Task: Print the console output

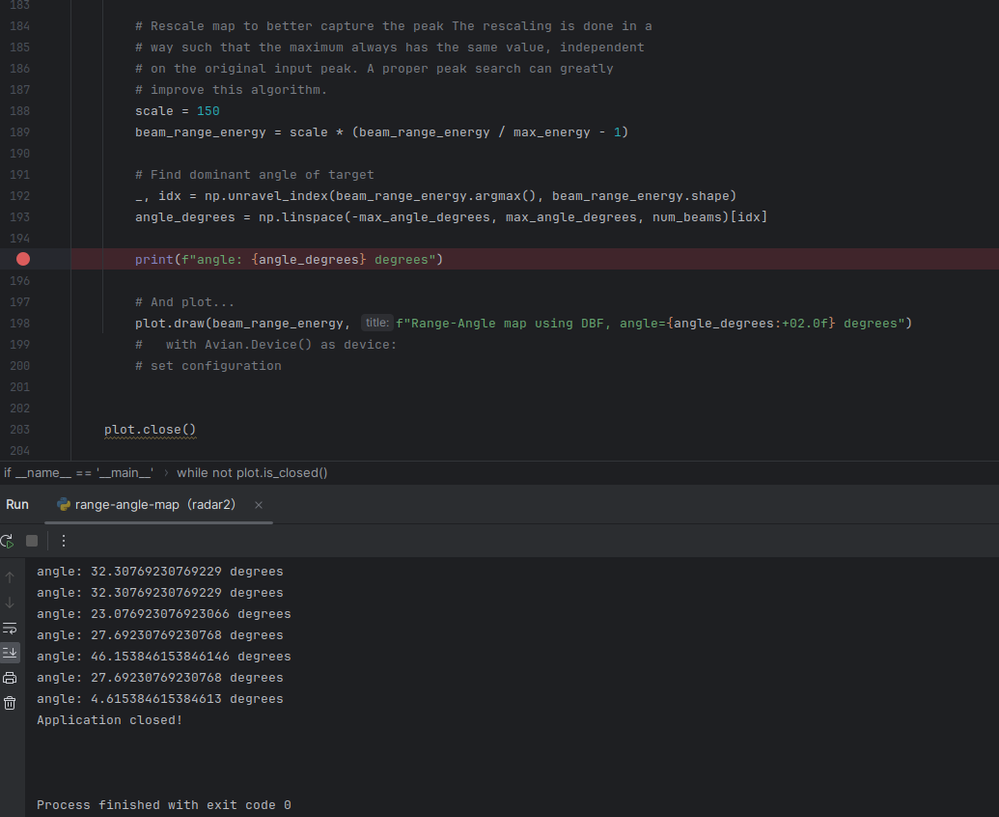Action: pyautogui.click(x=10, y=677)
